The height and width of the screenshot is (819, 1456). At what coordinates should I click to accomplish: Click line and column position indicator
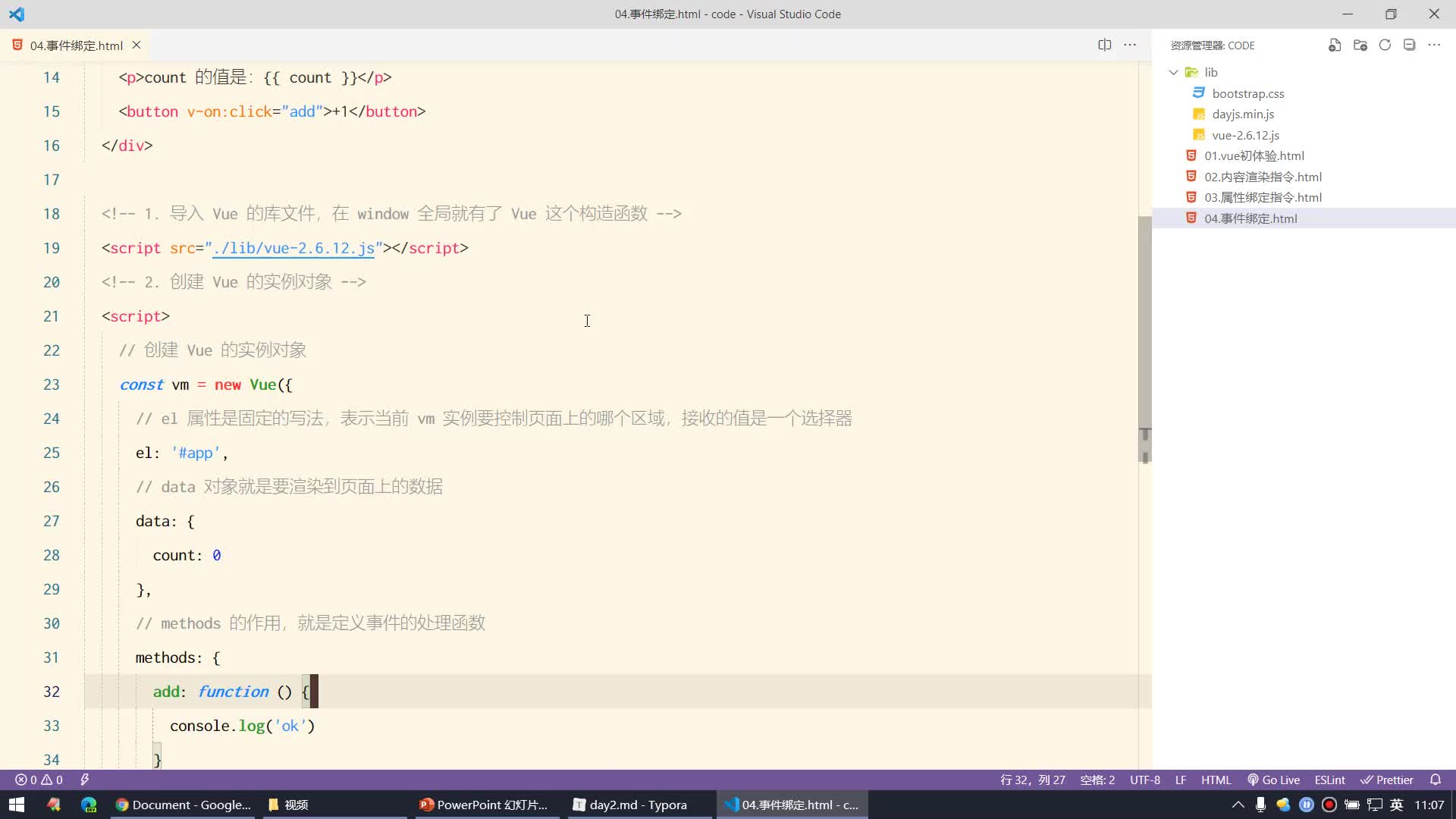[1032, 780]
